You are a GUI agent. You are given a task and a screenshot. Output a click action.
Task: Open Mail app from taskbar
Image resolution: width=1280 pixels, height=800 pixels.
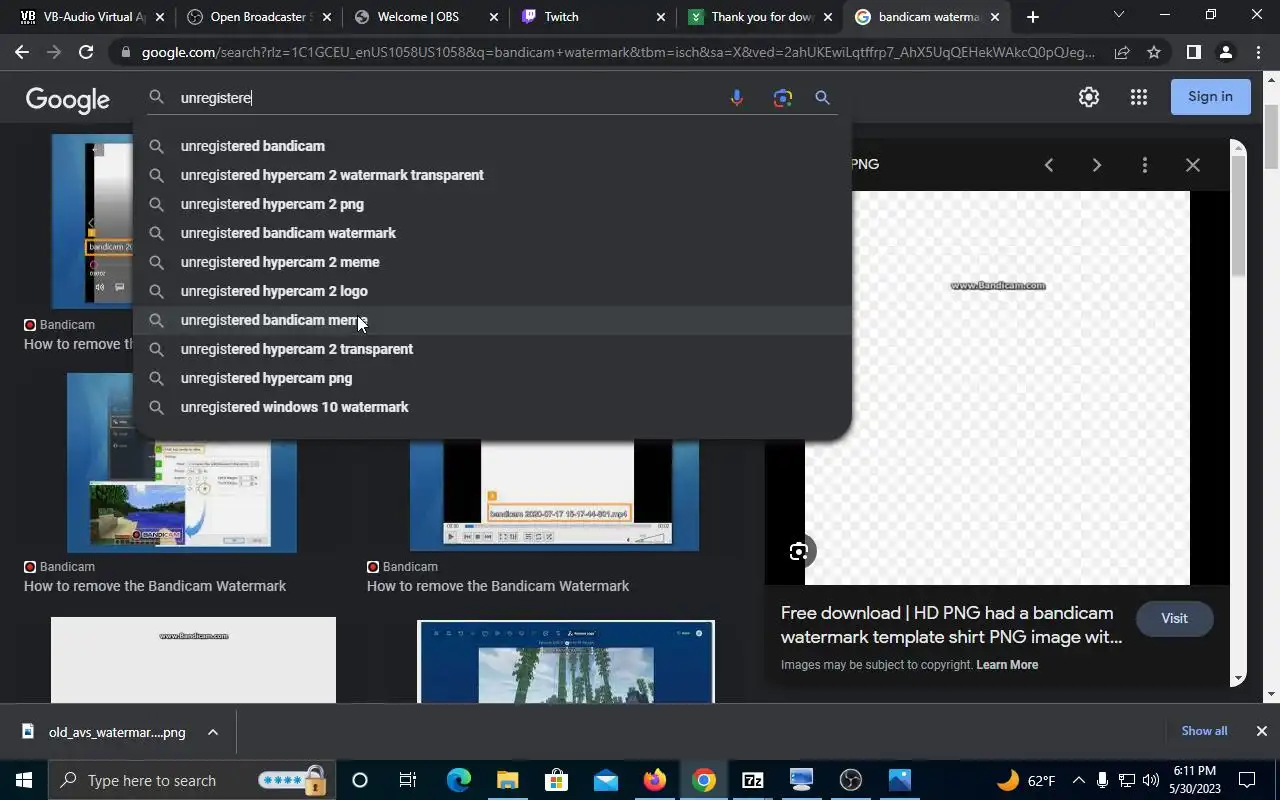pos(605,780)
